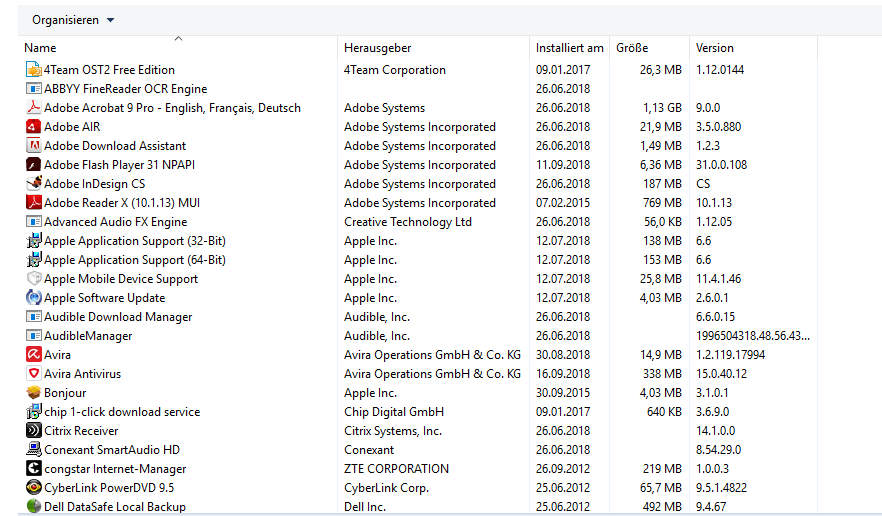Screen dimensions: 882x516
Task: Click the Conexant SmartAudio HD icon
Action: (x=34, y=450)
